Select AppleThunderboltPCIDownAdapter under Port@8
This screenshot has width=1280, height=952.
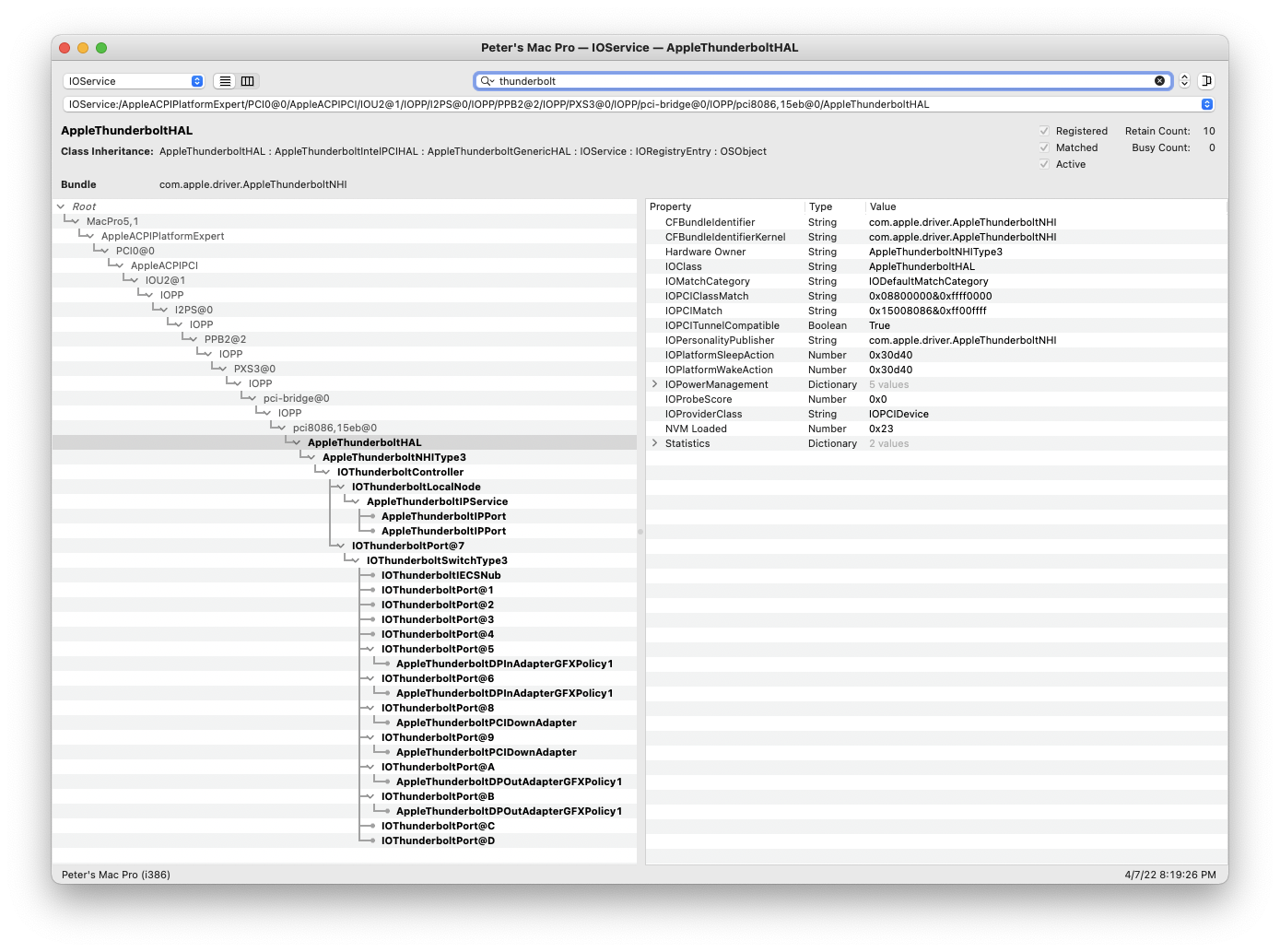pos(487,723)
